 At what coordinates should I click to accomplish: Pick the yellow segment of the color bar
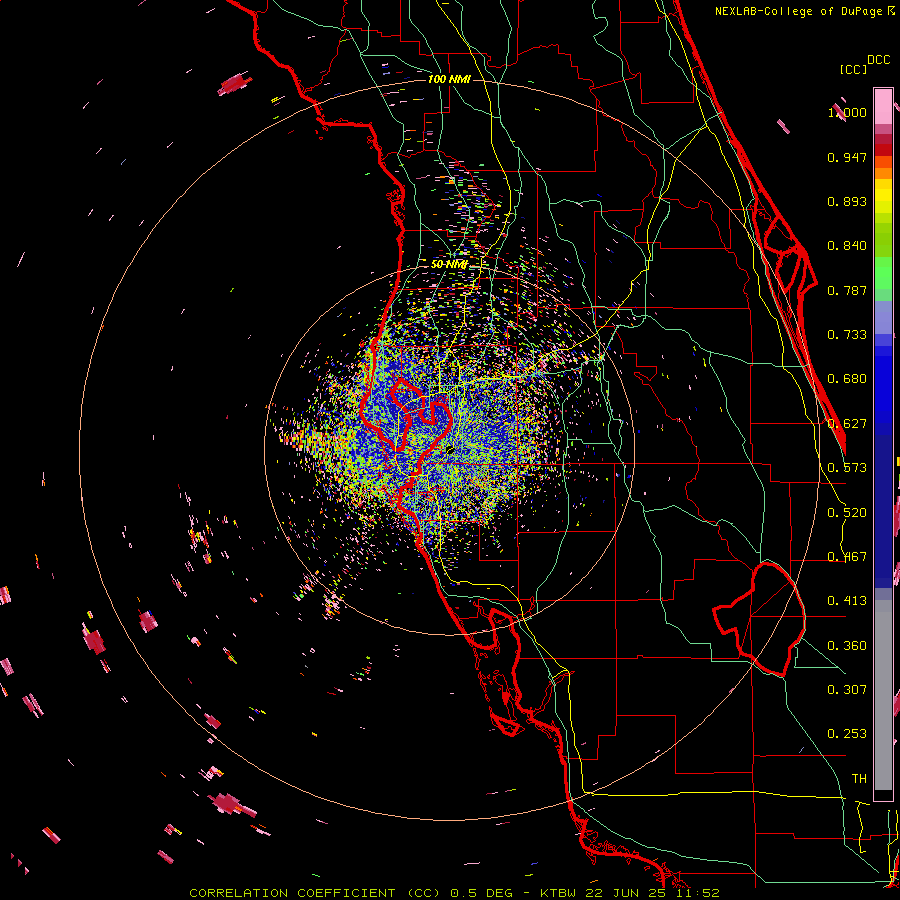[x=883, y=197]
